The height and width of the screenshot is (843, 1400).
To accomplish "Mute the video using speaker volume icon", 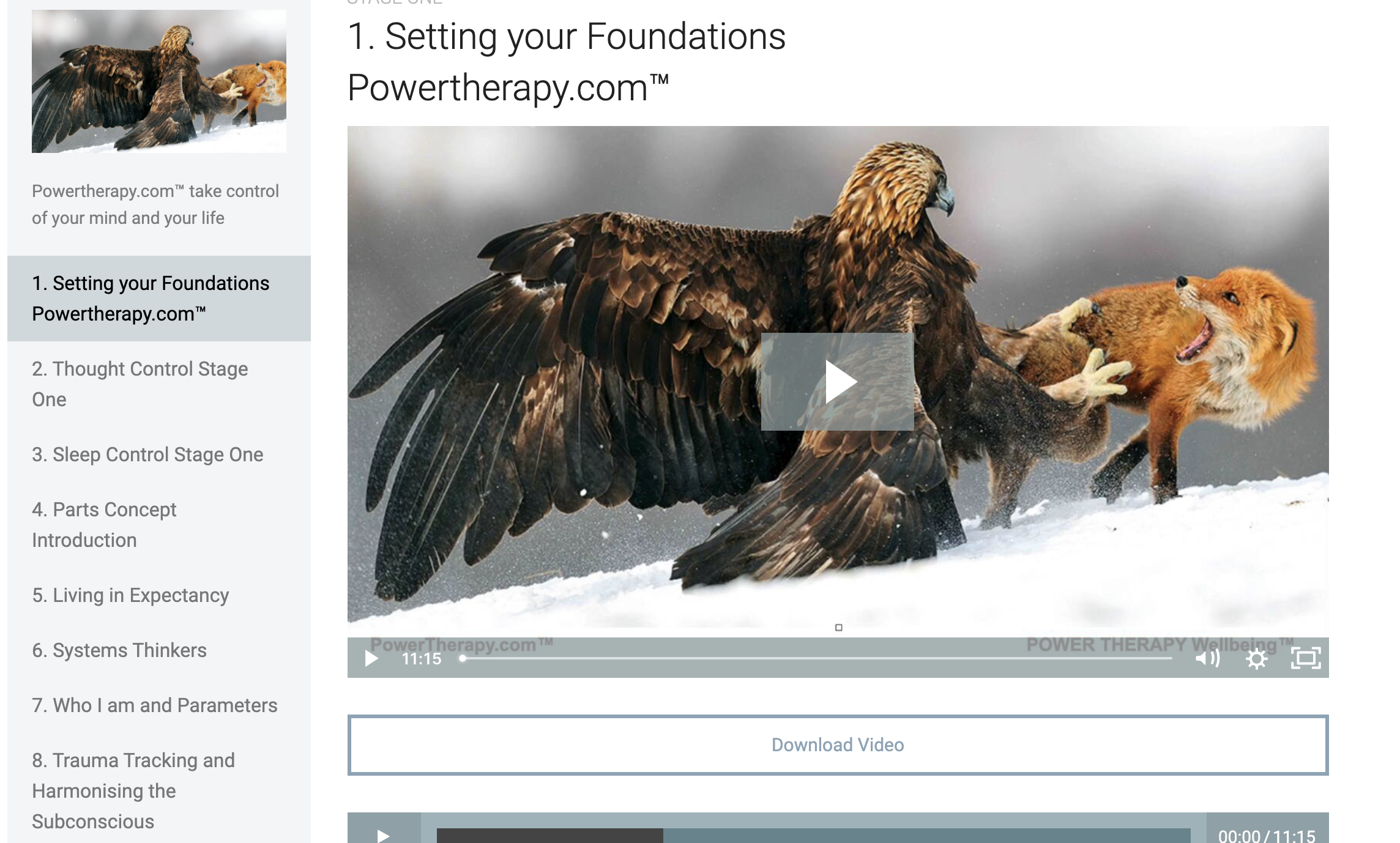I will click(x=1207, y=658).
